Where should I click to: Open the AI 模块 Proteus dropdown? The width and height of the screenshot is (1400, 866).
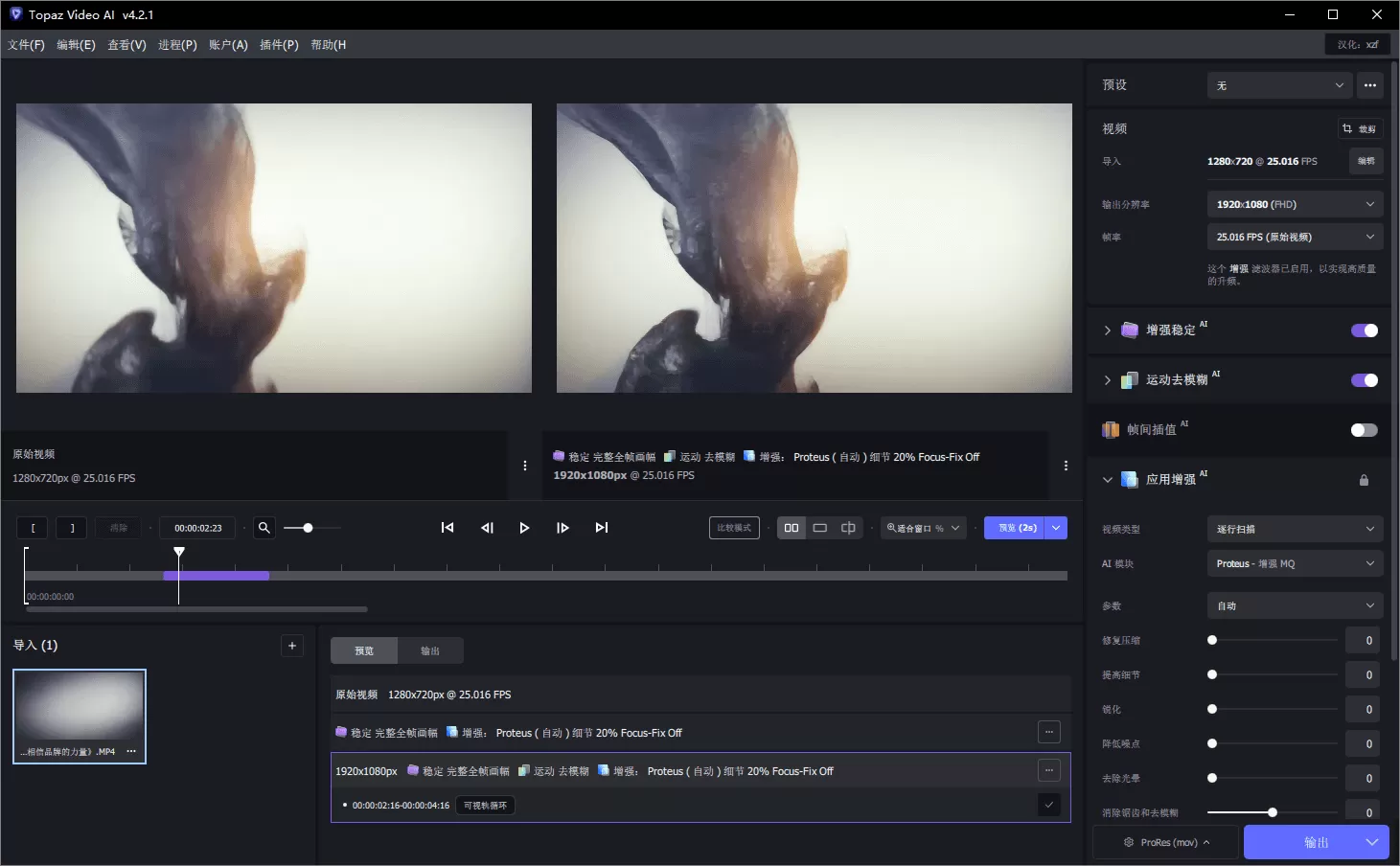pyautogui.click(x=1293, y=563)
